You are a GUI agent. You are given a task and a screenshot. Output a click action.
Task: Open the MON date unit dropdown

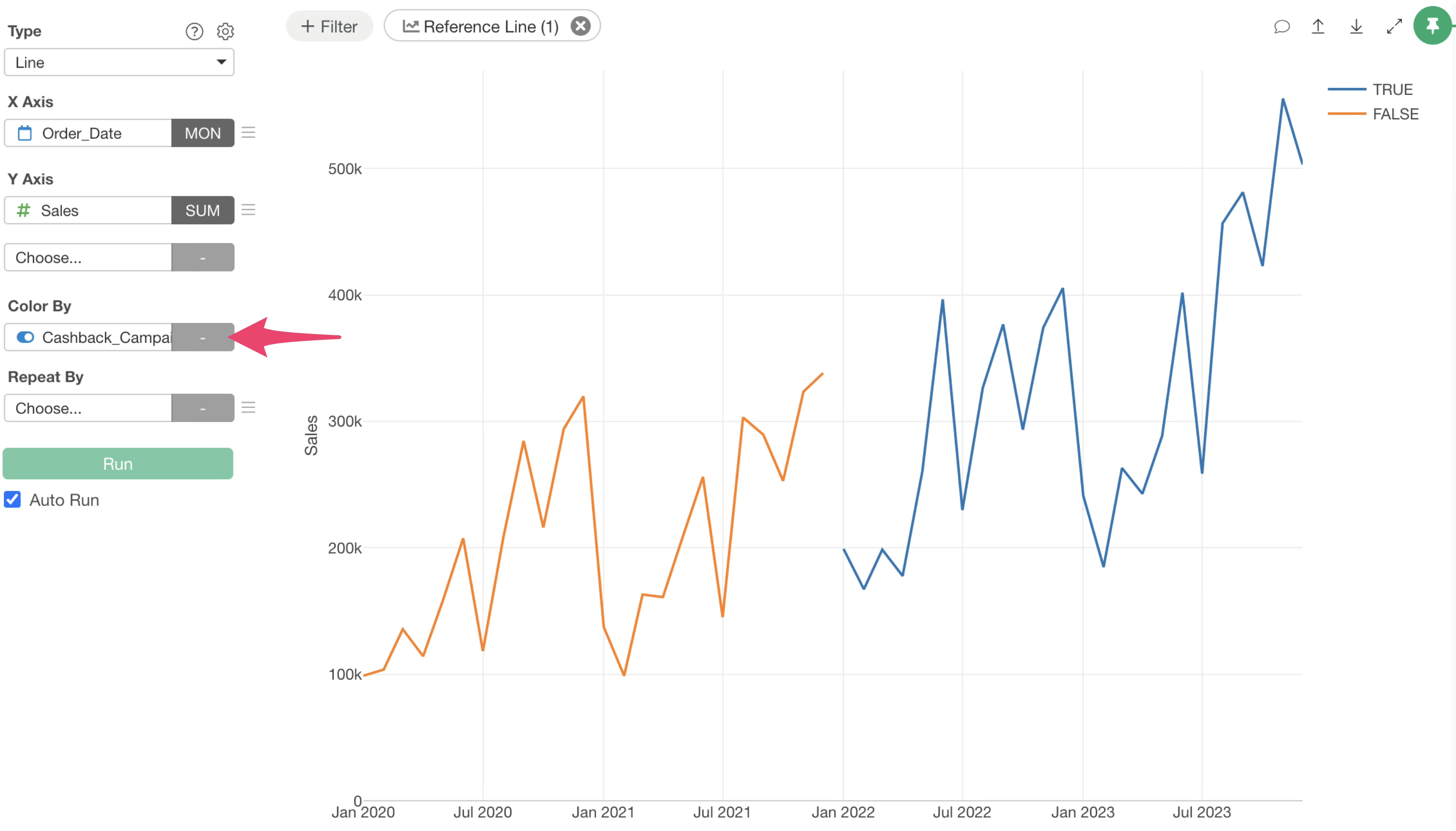coord(203,133)
